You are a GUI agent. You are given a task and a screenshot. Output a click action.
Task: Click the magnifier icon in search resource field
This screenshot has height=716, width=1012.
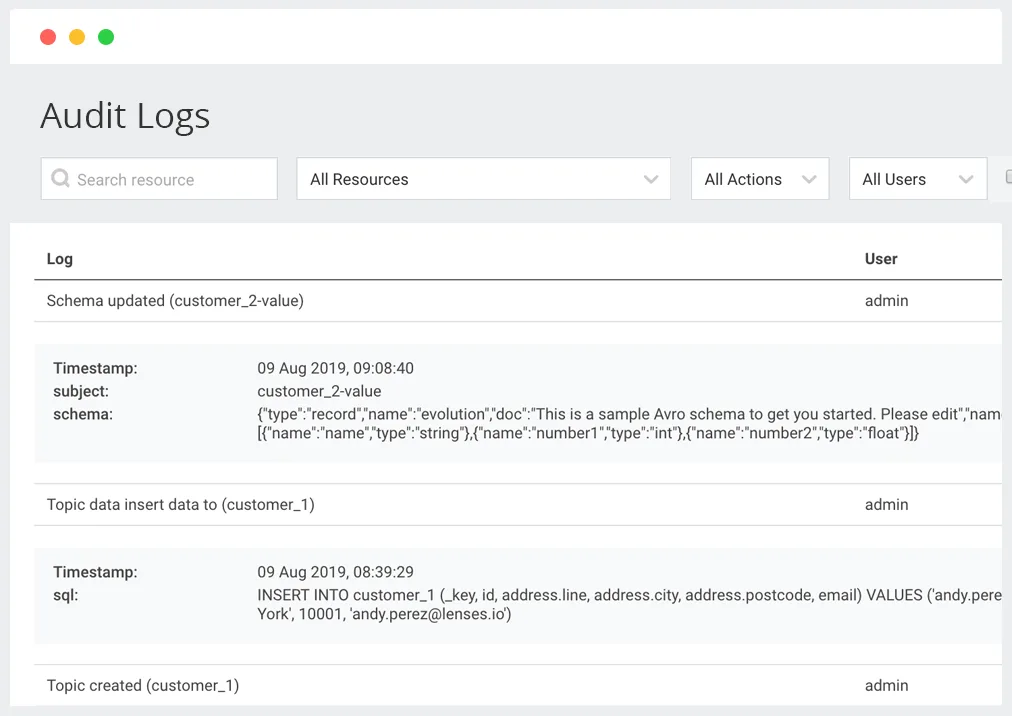tap(61, 178)
